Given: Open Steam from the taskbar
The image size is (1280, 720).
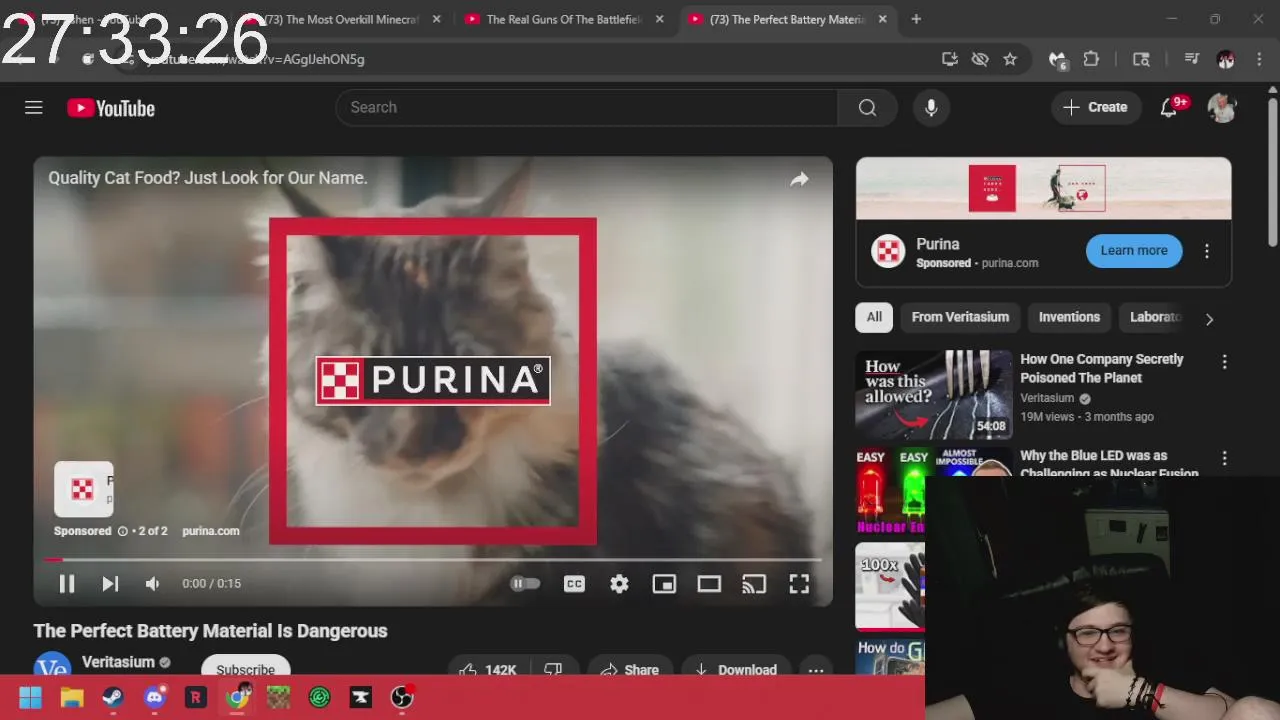Looking at the screenshot, I should click(113, 697).
